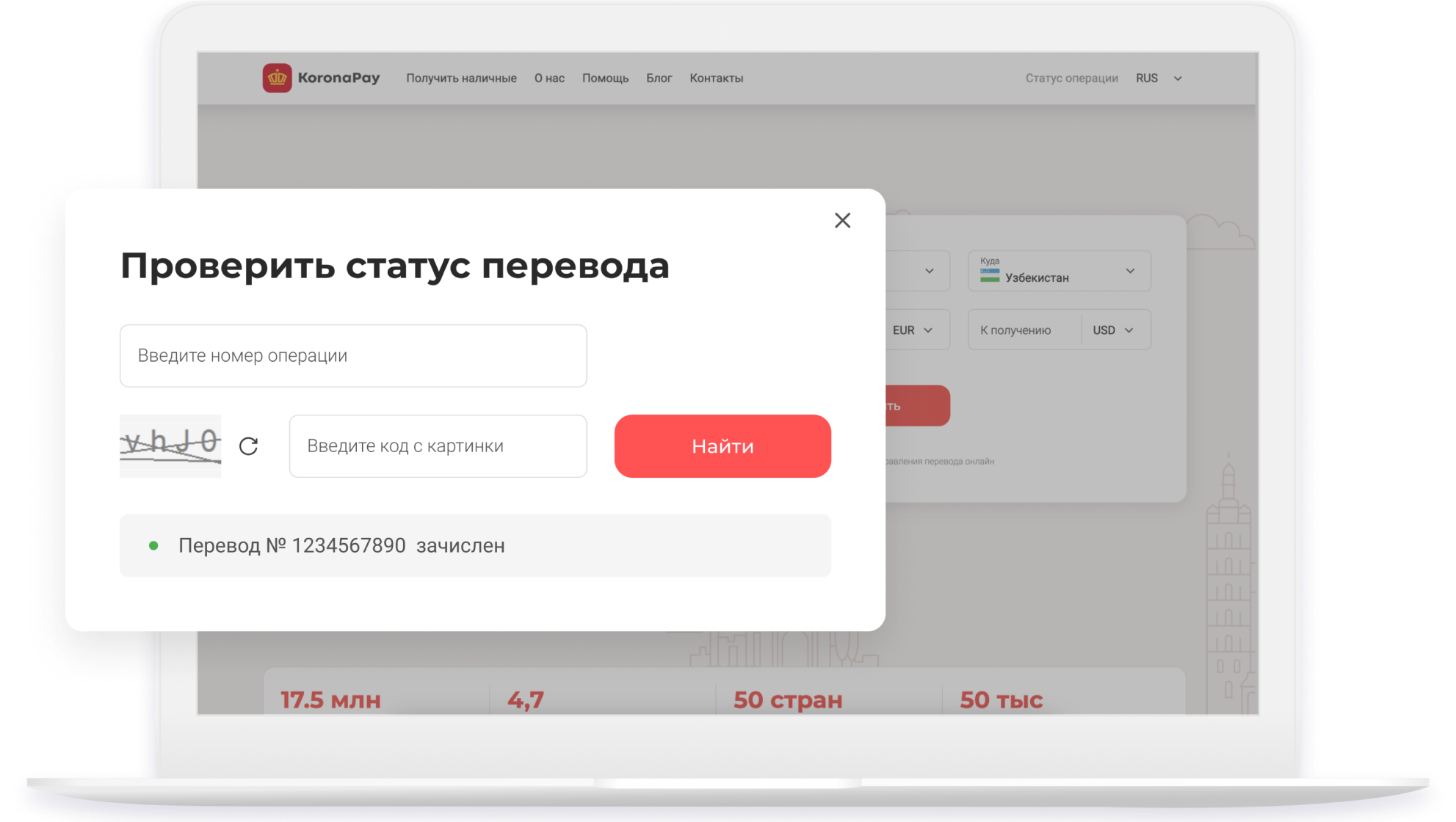
Task: Open the USD currency dropdown
Action: click(x=1114, y=330)
